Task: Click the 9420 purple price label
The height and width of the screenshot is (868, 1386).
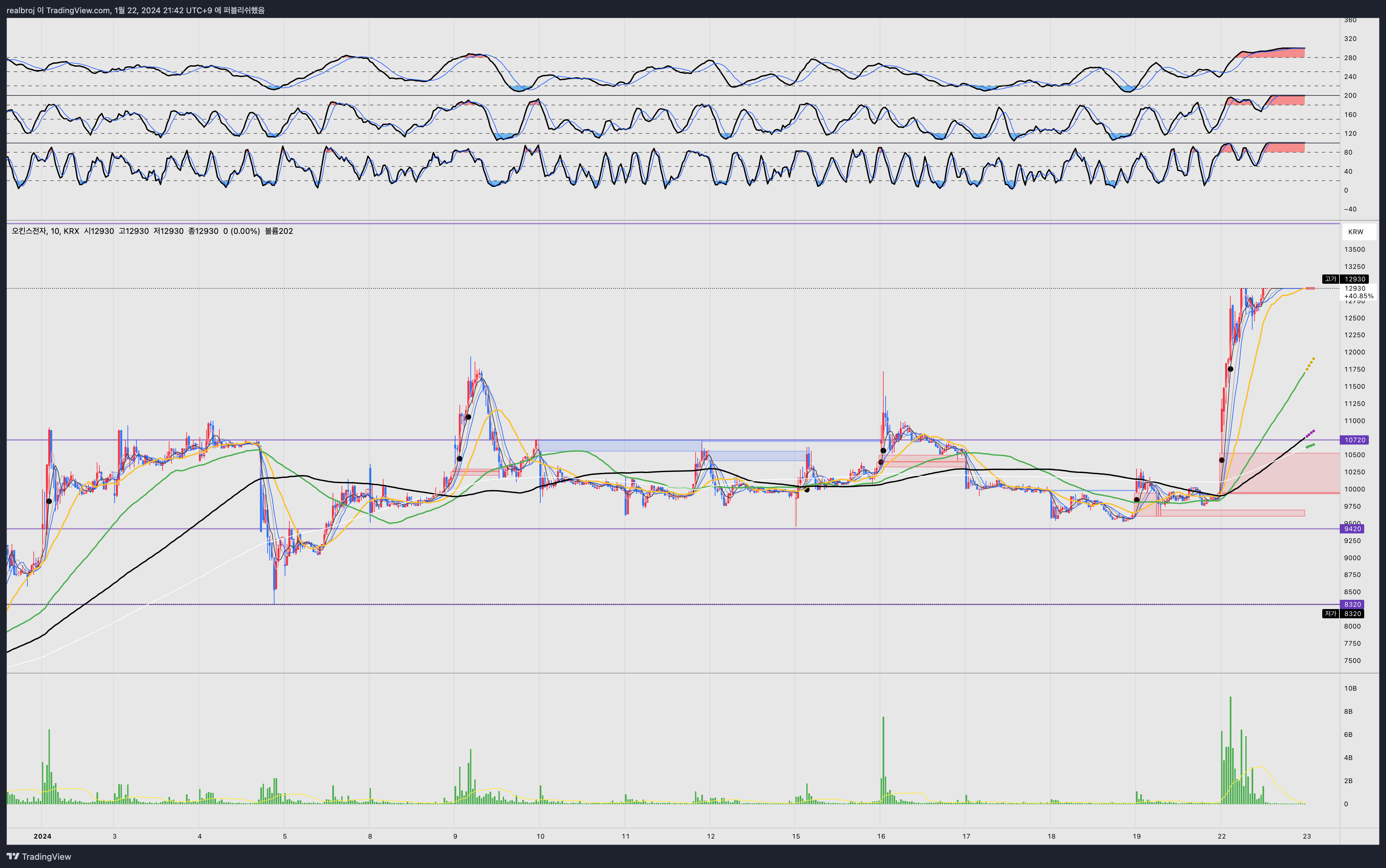Action: (x=1352, y=529)
